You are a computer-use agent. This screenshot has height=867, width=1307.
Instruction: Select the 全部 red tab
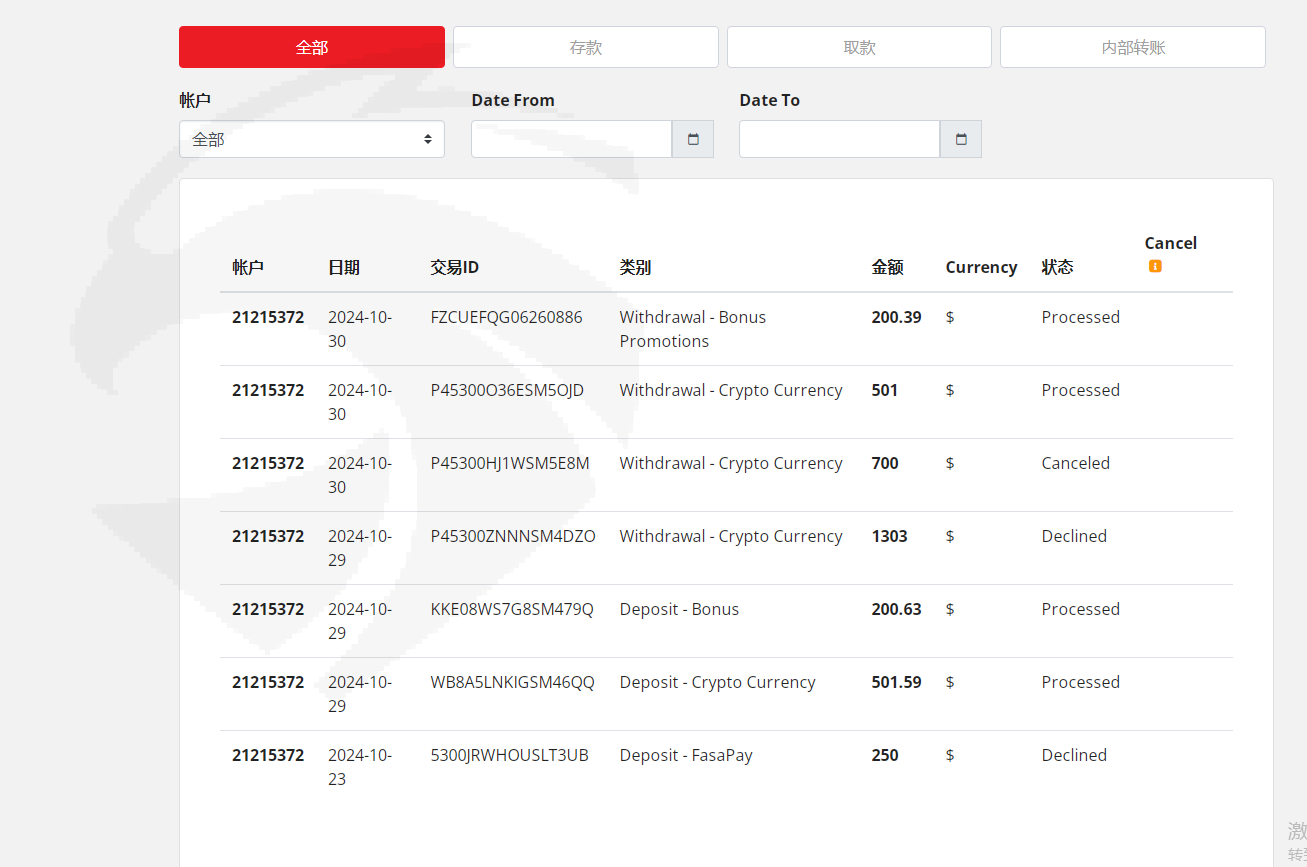312,47
